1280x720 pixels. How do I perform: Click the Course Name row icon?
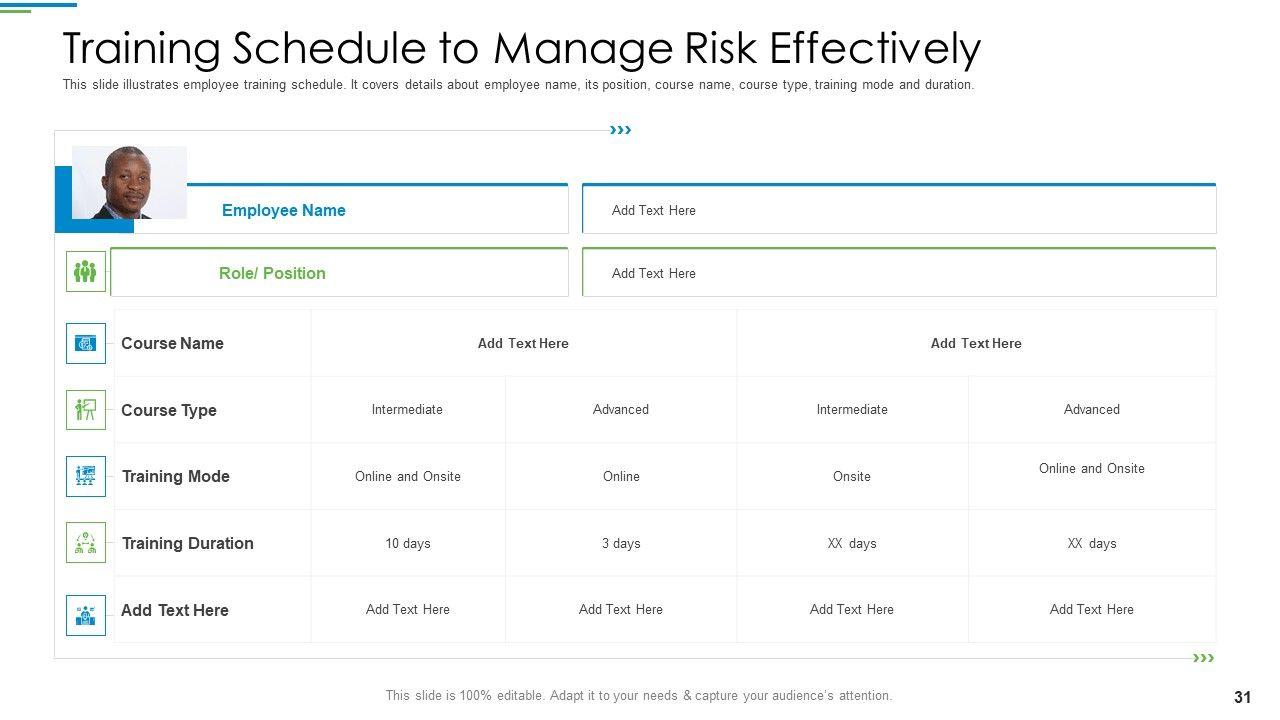tap(86, 343)
